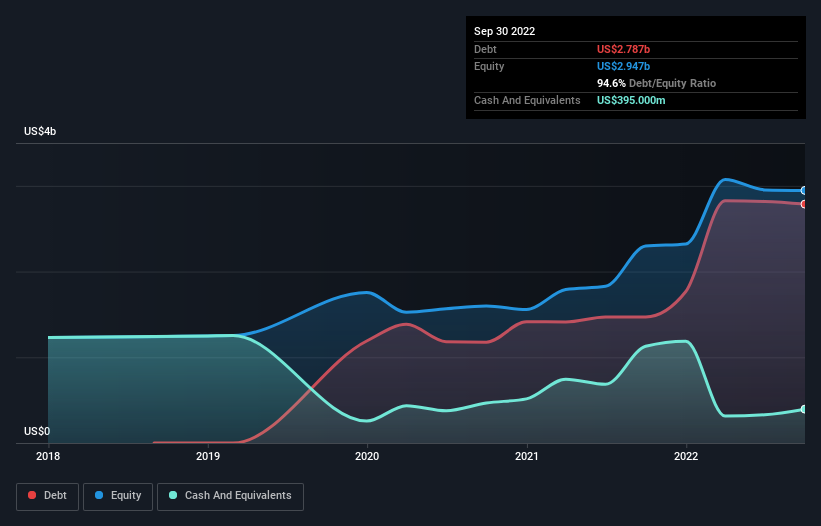Click the Sep 30 2022 tooltip date

point(504,31)
